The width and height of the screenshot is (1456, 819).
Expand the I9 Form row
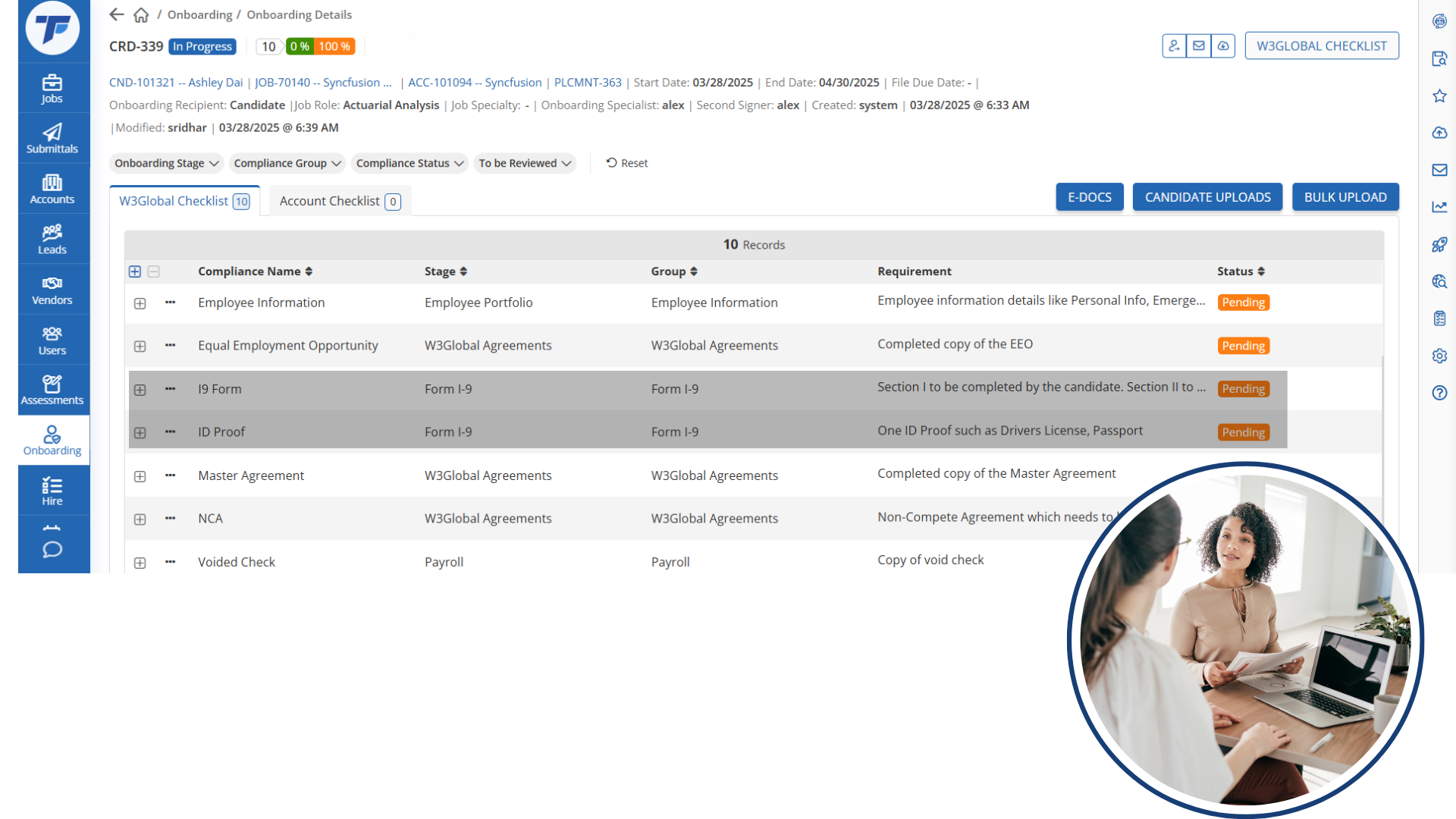[x=140, y=390]
